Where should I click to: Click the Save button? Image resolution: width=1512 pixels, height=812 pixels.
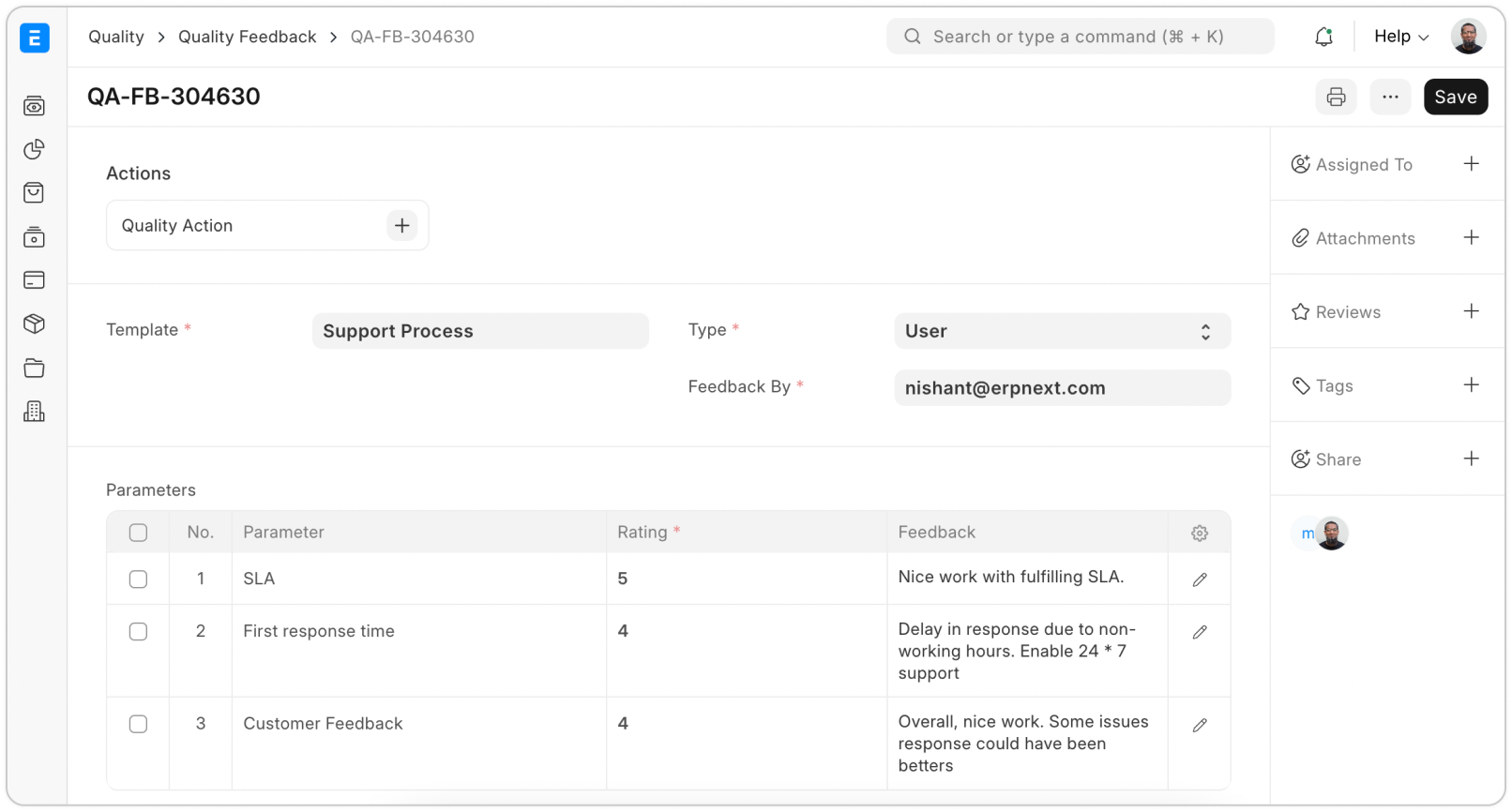[1455, 97]
